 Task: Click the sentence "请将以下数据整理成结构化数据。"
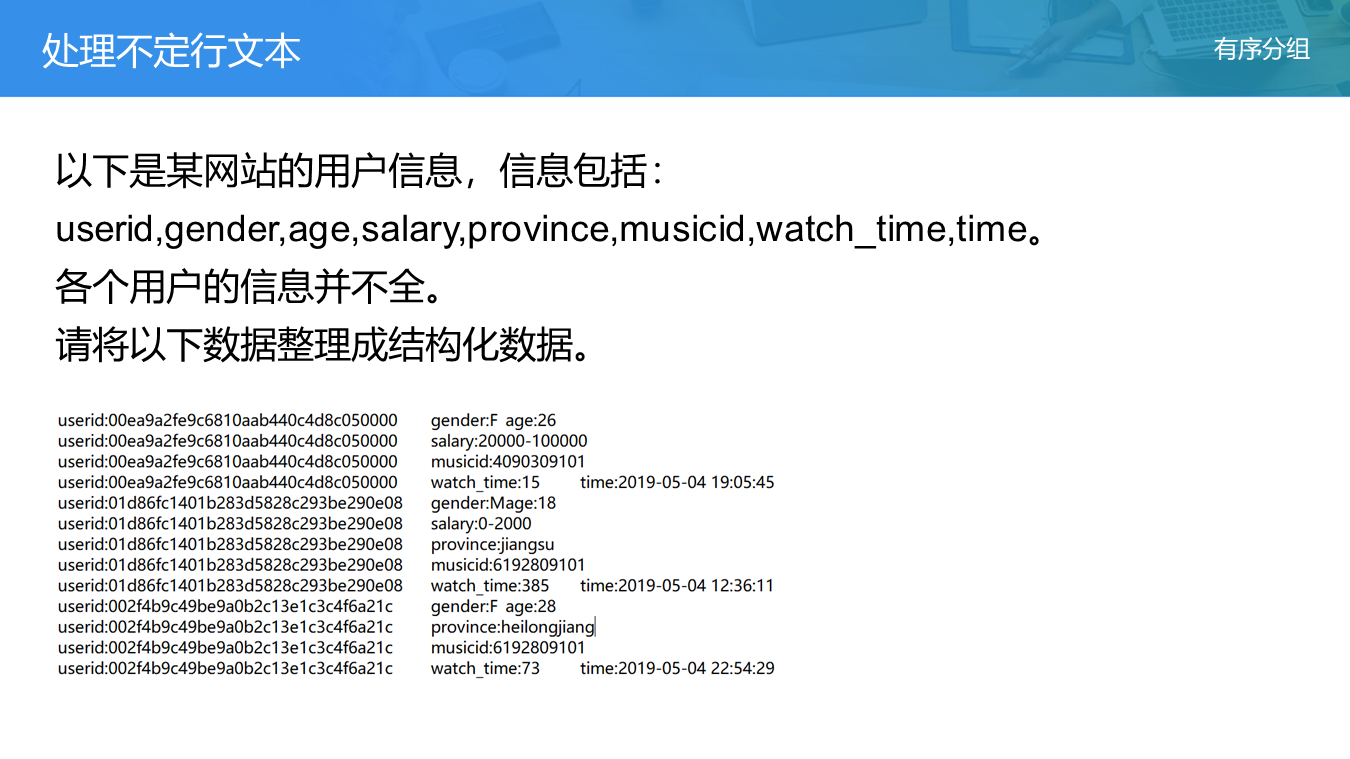[323, 346]
